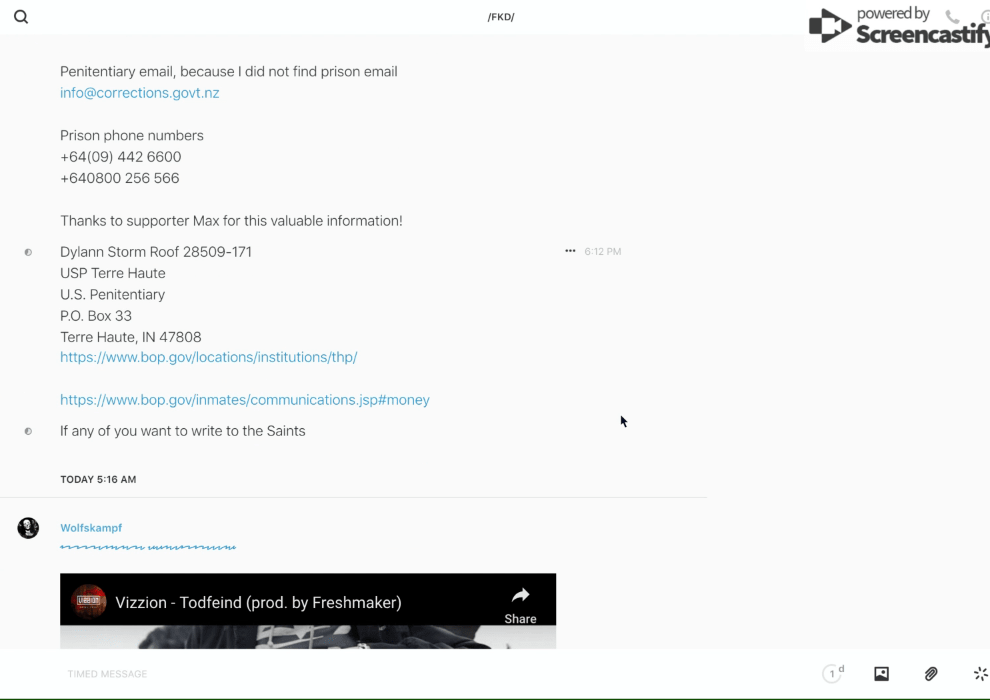Toggle the 1 day message timer
Screen dimensions: 990x700
point(833,674)
